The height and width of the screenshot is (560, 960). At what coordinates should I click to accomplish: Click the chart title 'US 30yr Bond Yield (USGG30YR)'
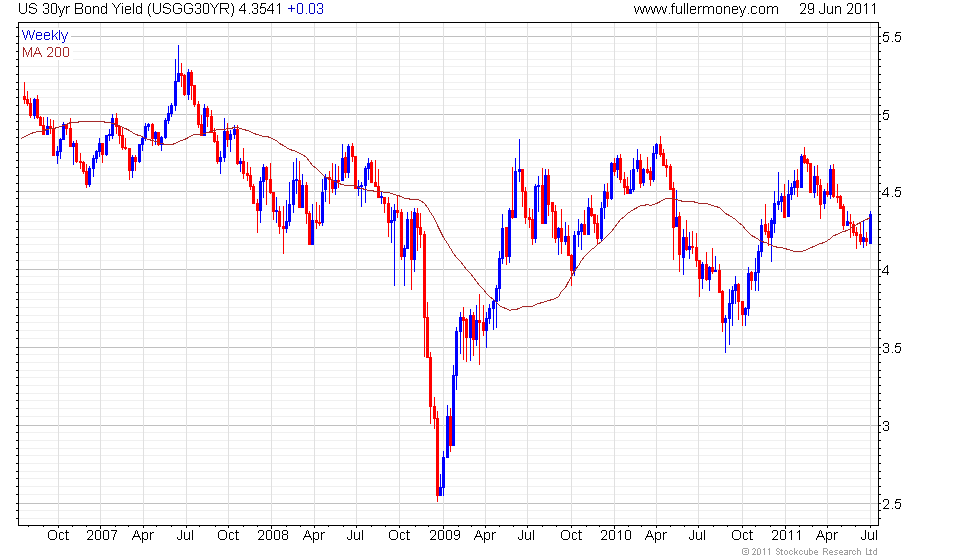(x=126, y=9)
